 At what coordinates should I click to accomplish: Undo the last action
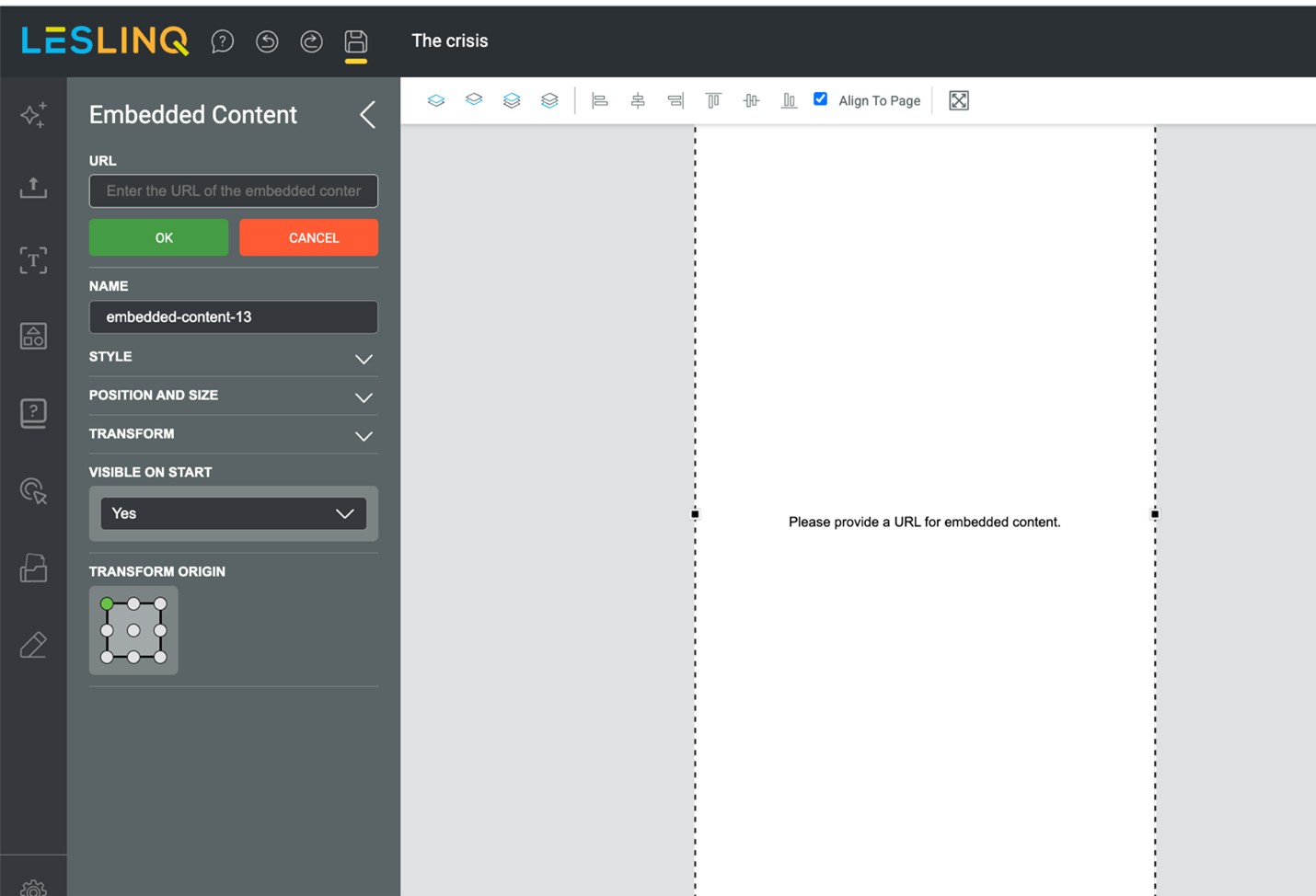(x=267, y=40)
